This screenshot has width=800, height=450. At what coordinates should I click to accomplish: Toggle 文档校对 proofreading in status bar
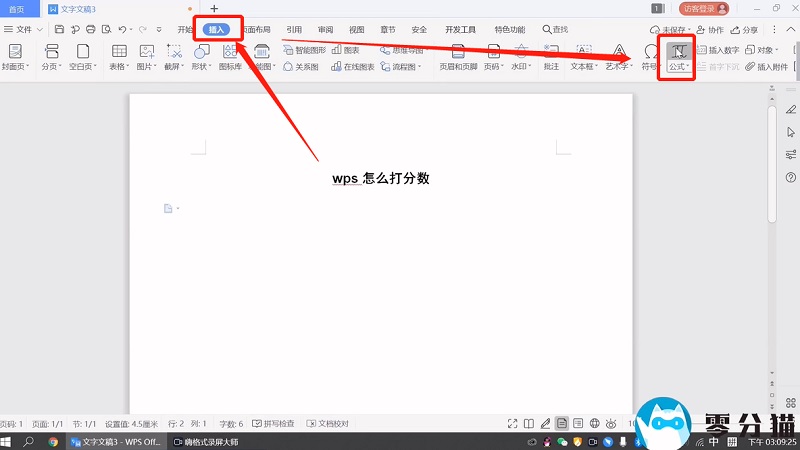(x=327, y=424)
